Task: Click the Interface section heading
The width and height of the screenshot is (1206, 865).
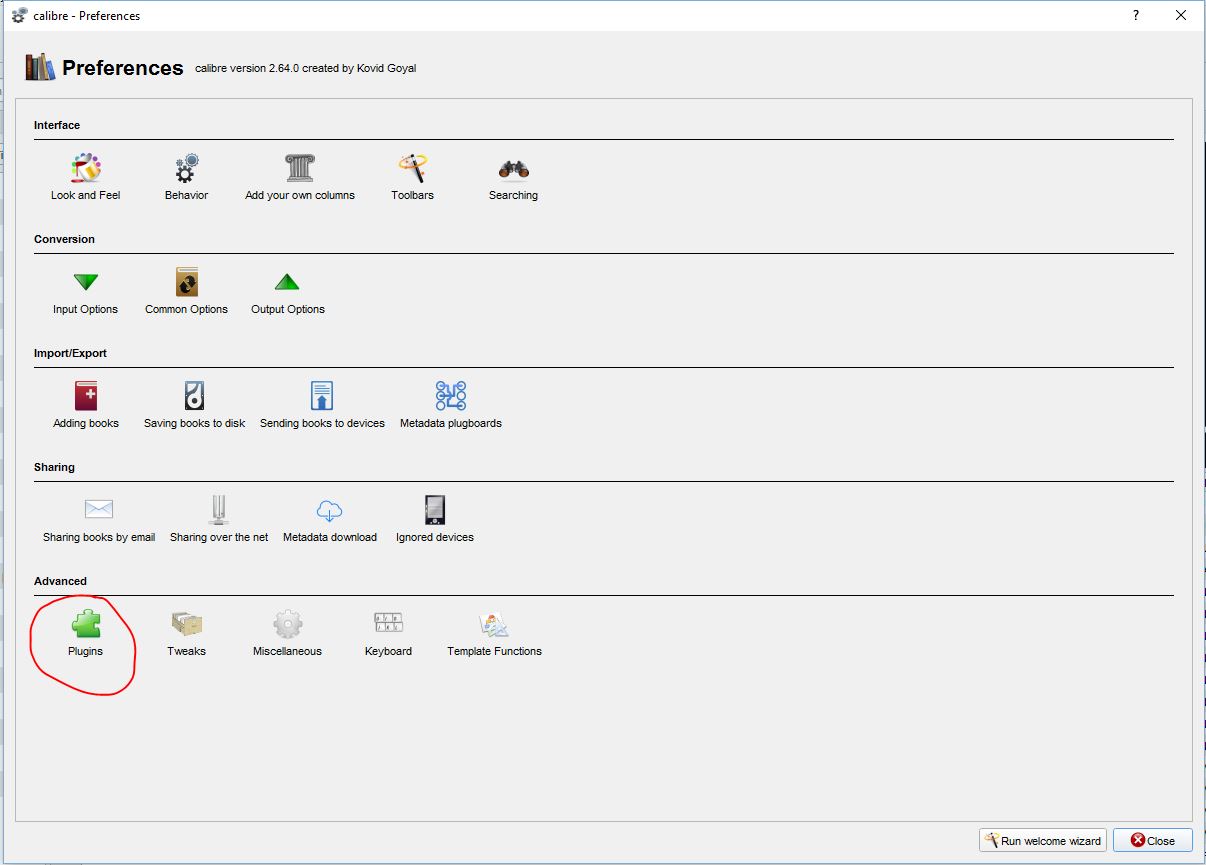Action: tap(57, 125)
